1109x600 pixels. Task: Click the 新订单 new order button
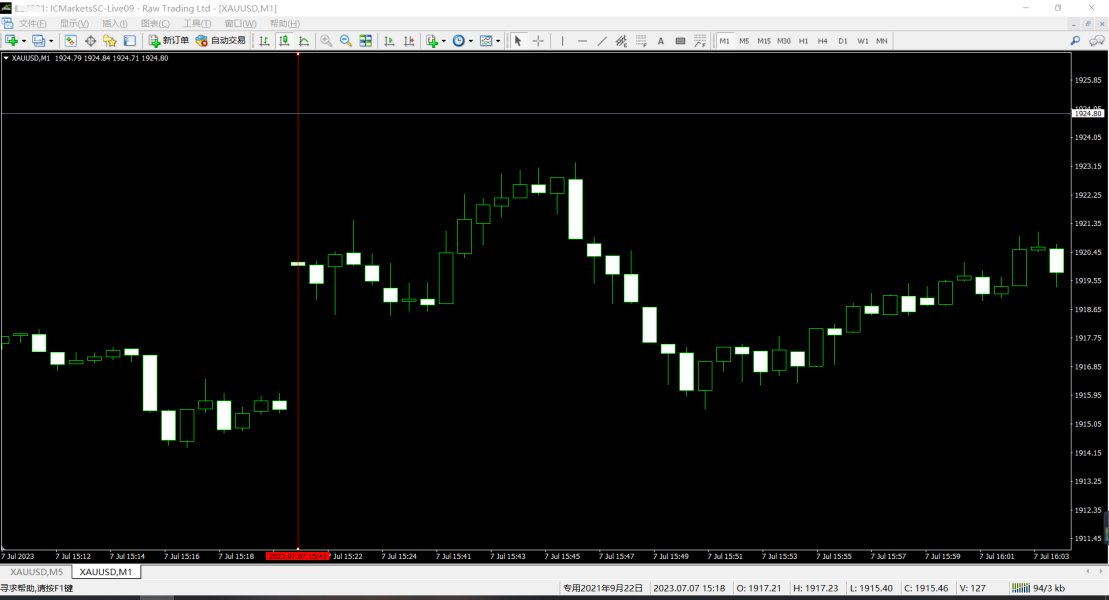pyautogui.click(x=168, y=41)
